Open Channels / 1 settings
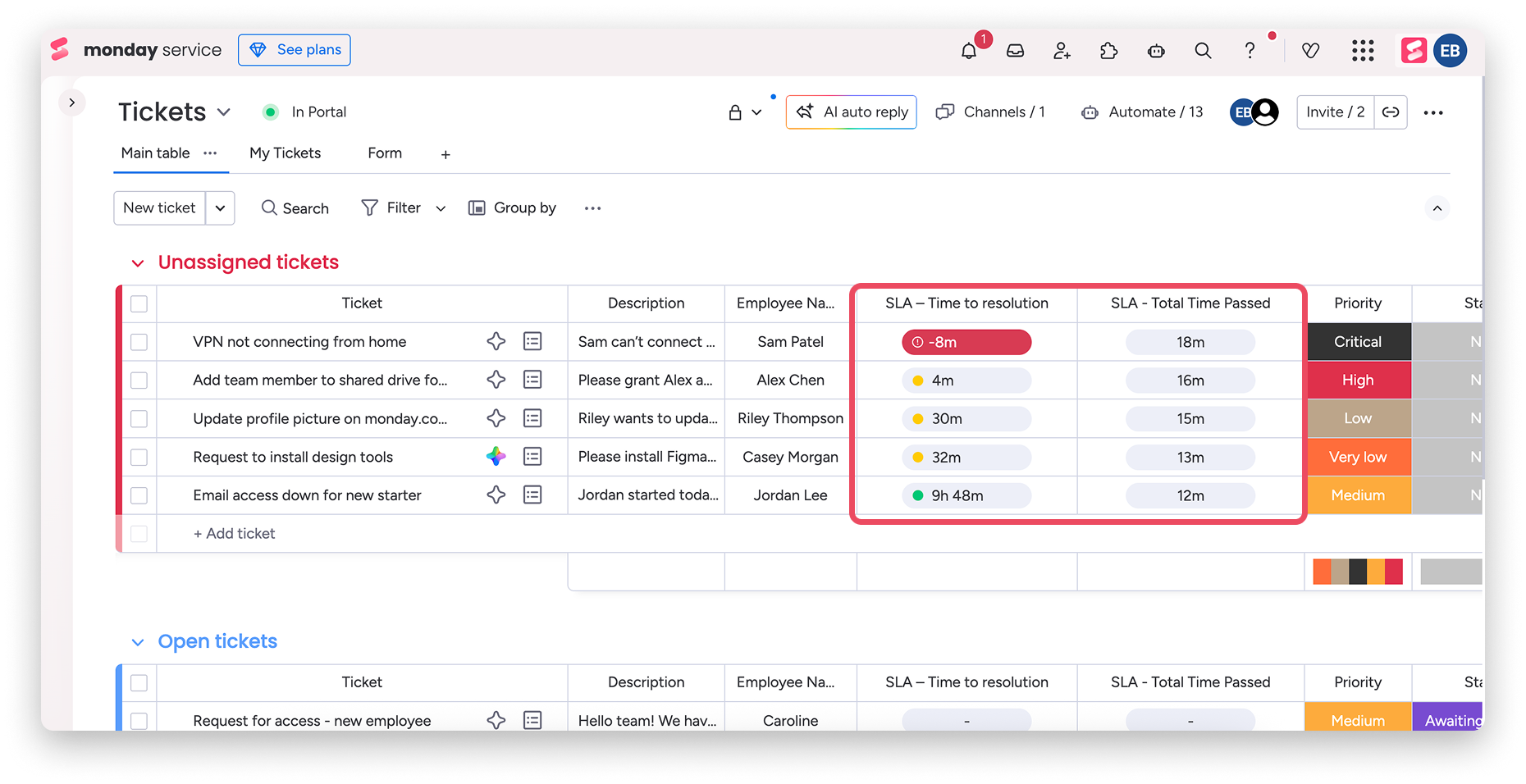Screen dimensions: 1526x784 (990, 112)
